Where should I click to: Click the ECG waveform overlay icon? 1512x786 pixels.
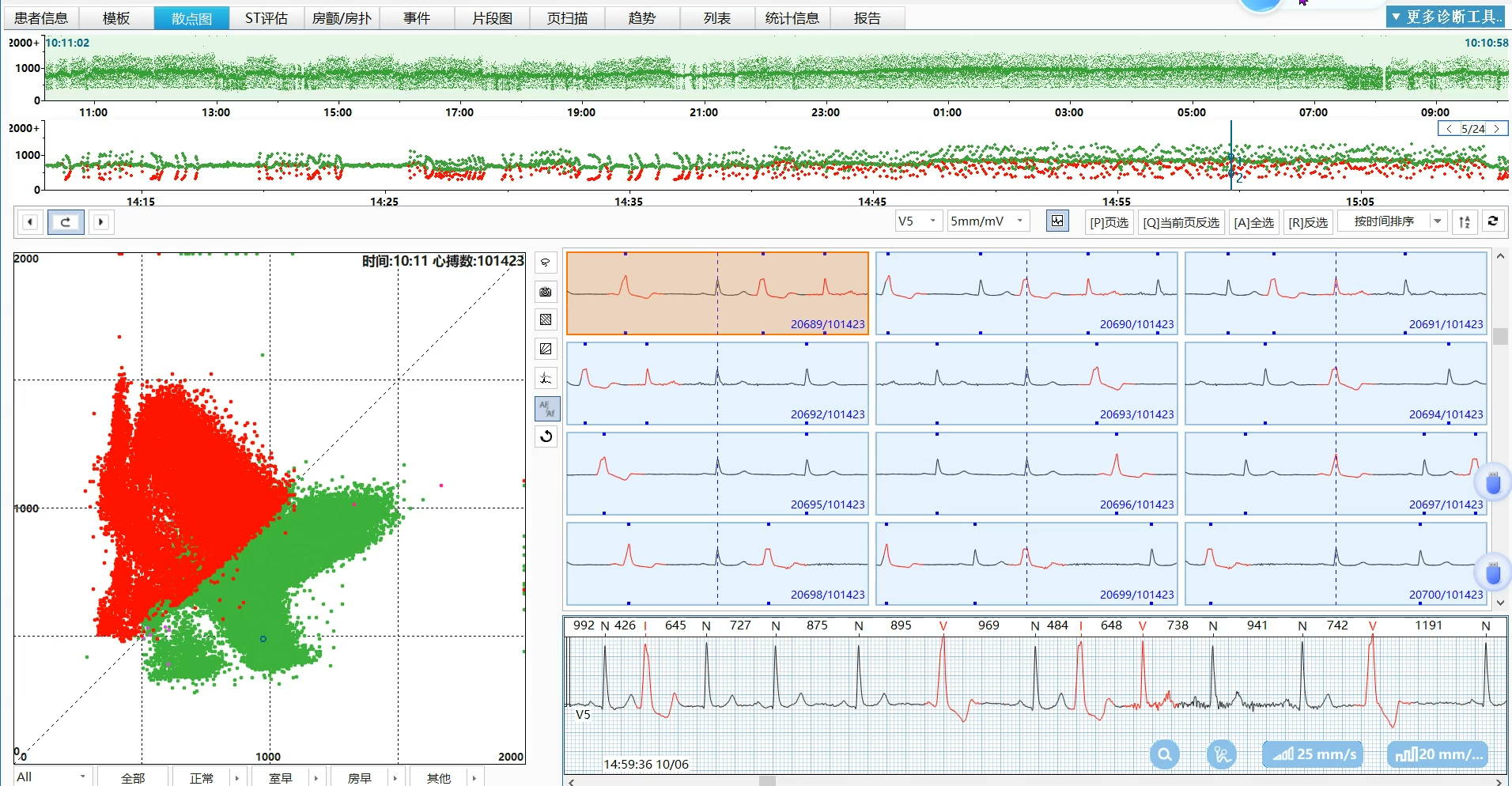[x=546, y=378]
